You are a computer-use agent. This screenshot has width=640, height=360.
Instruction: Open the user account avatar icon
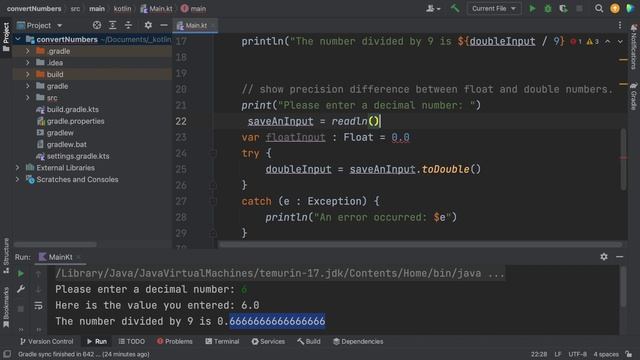tap(615, 9)
